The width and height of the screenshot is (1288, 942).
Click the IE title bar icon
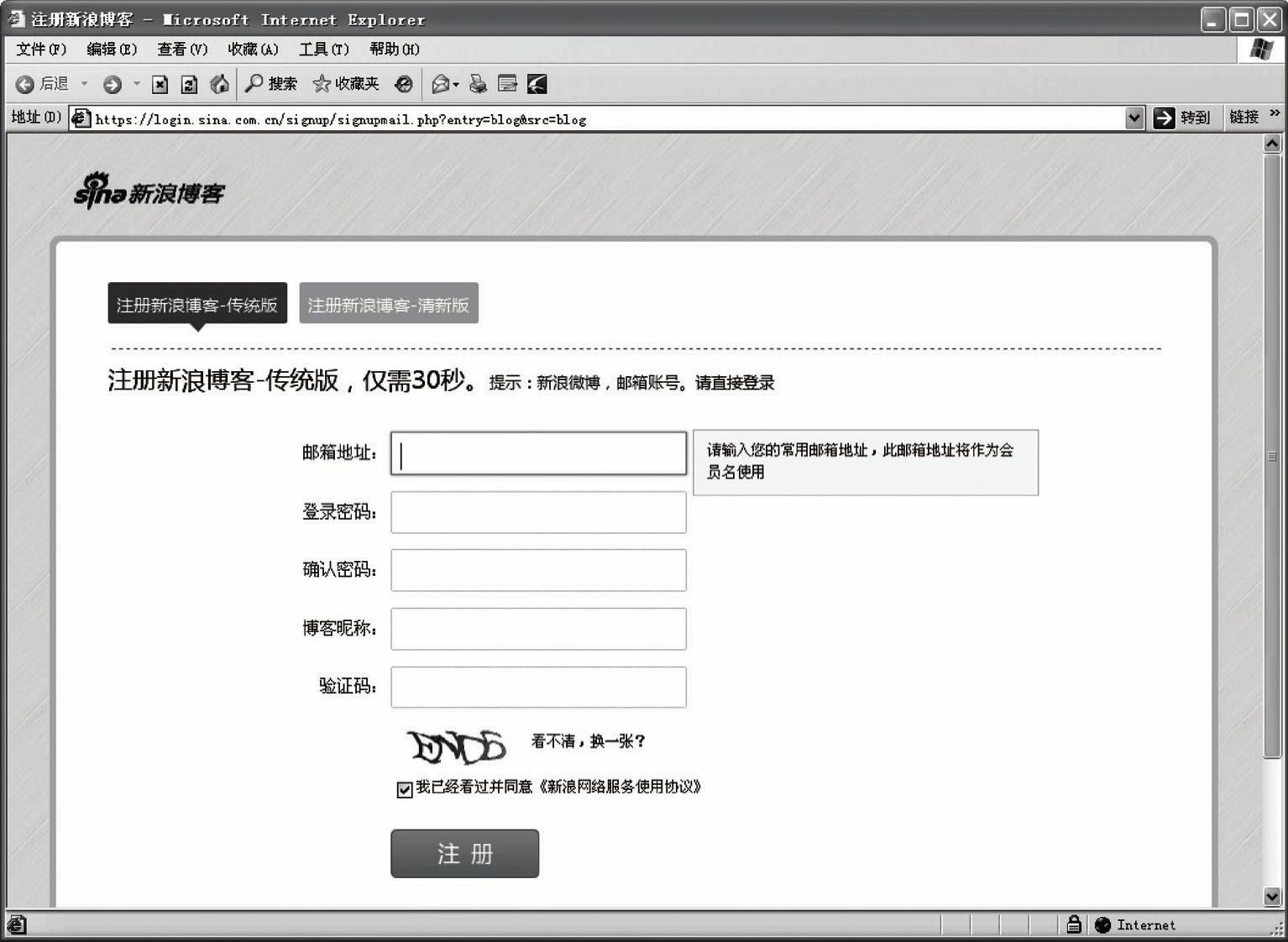17,18
